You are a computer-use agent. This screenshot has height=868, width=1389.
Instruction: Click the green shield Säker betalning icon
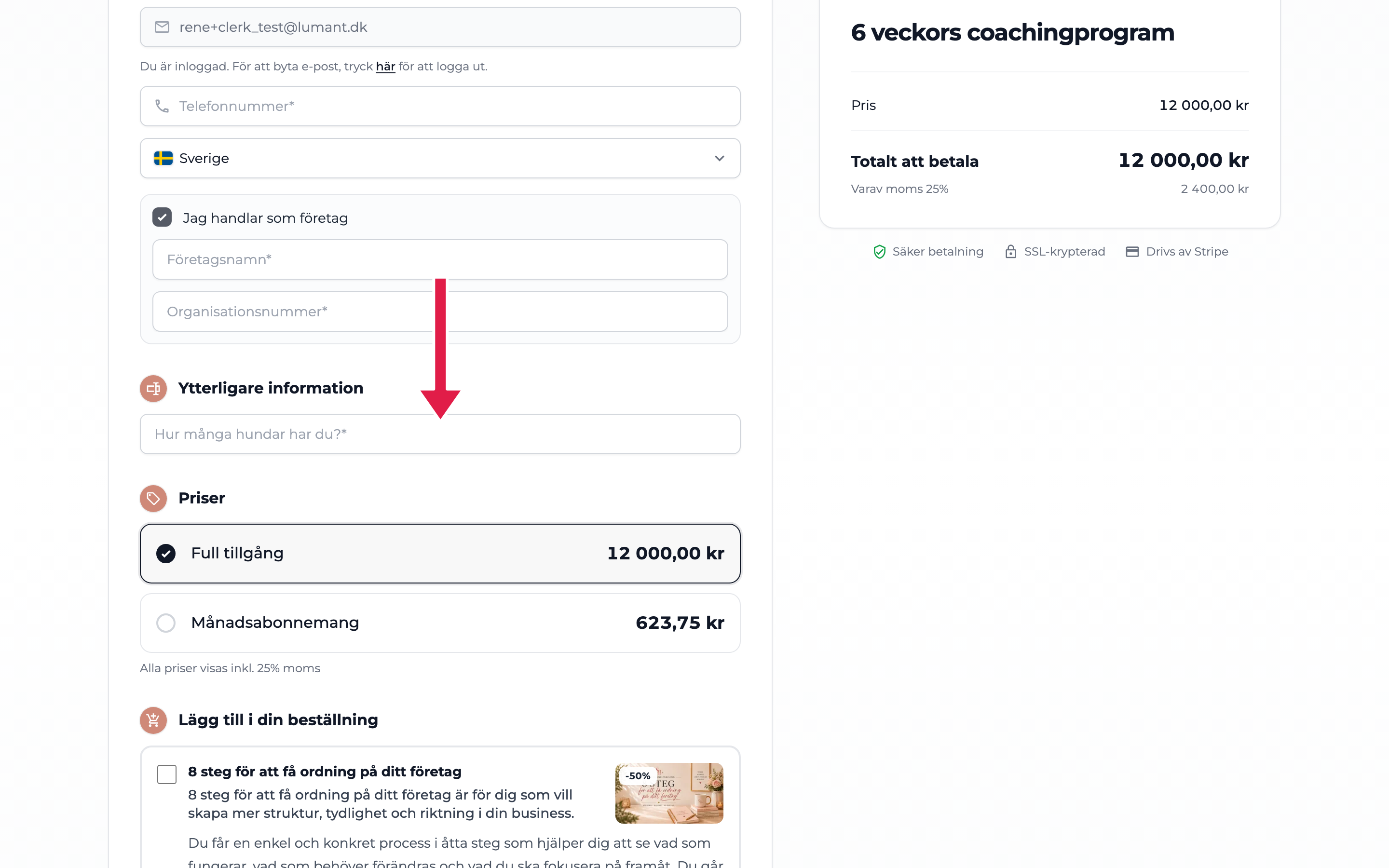(x=879, y=251)
